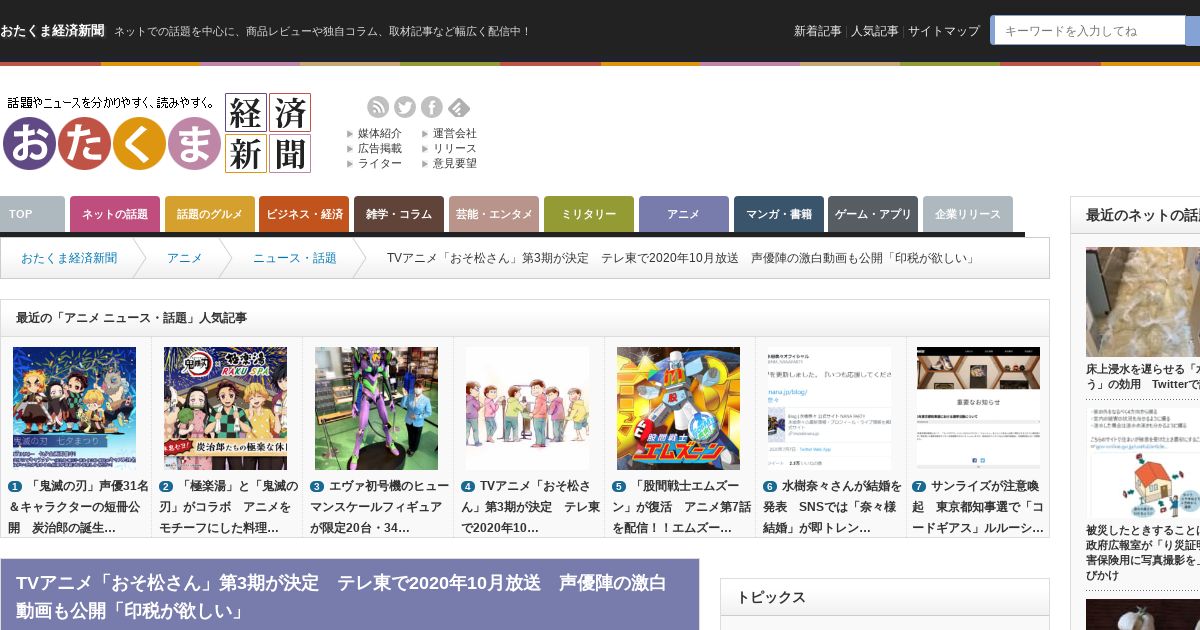Open the Facebook icon in header
This screenshot has width=1200, height=630.
pos(432,107)
